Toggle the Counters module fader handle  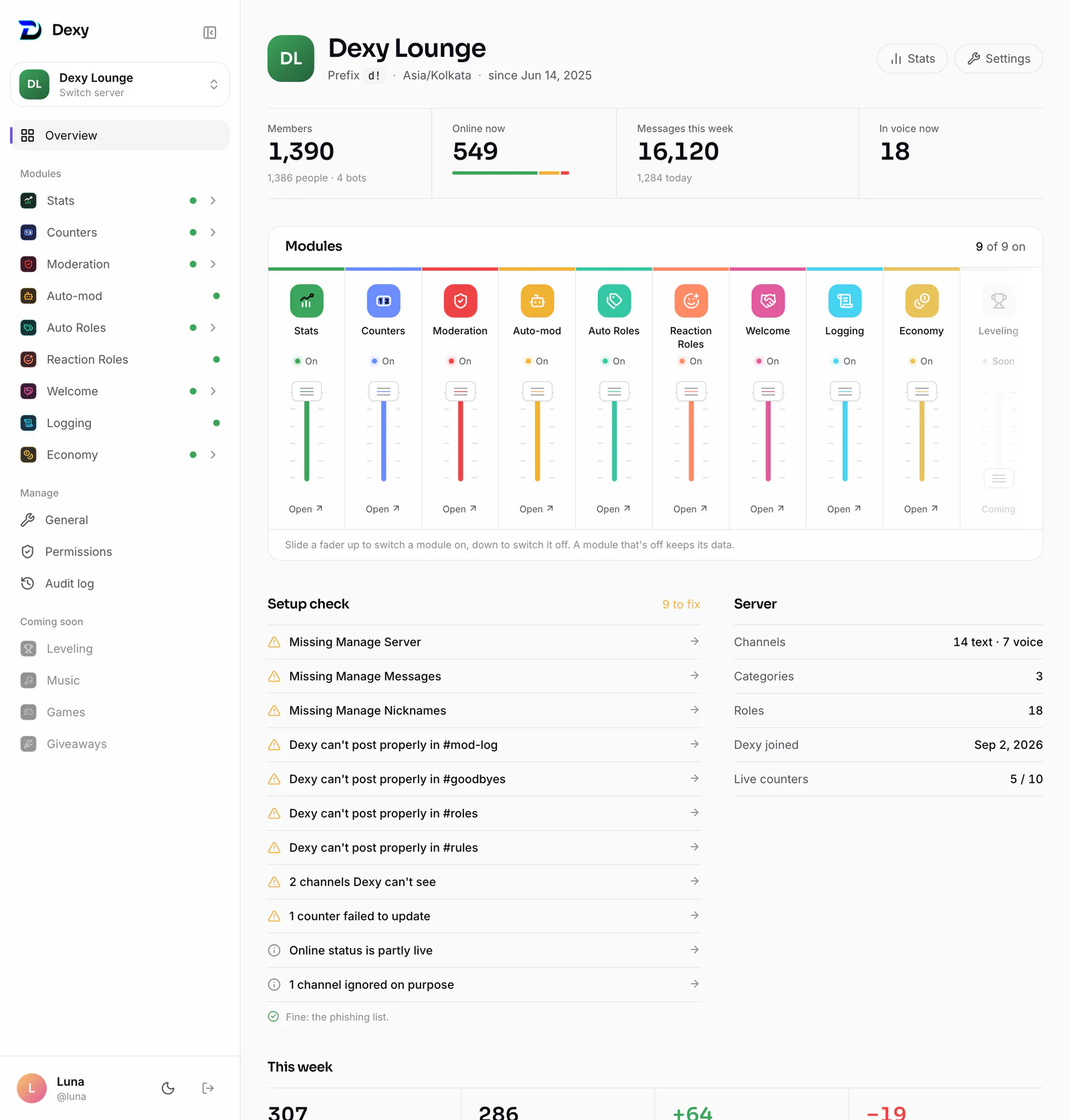click(x=383, y=391)
